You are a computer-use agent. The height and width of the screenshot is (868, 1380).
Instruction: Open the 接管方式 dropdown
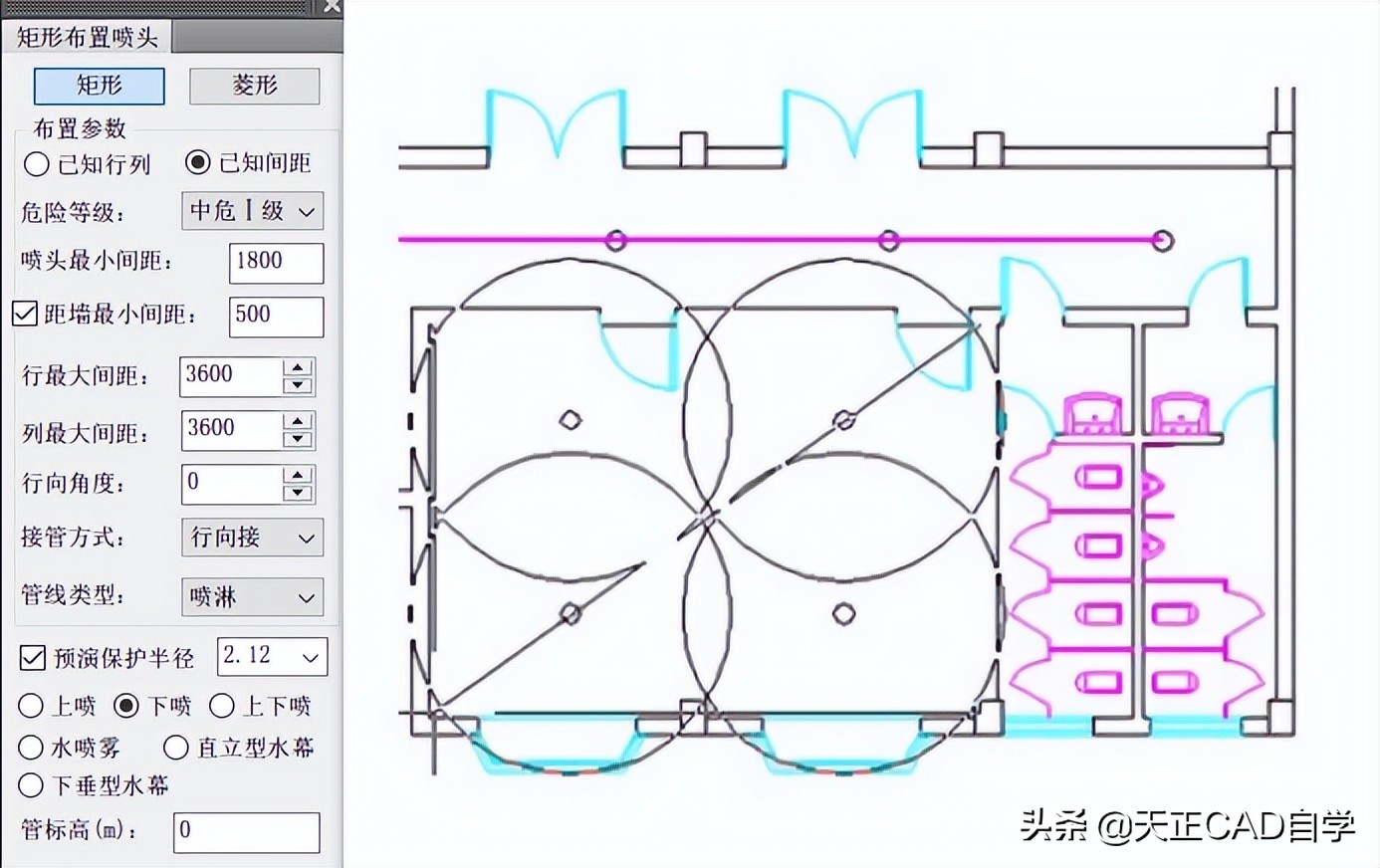(x=251, y=538)
